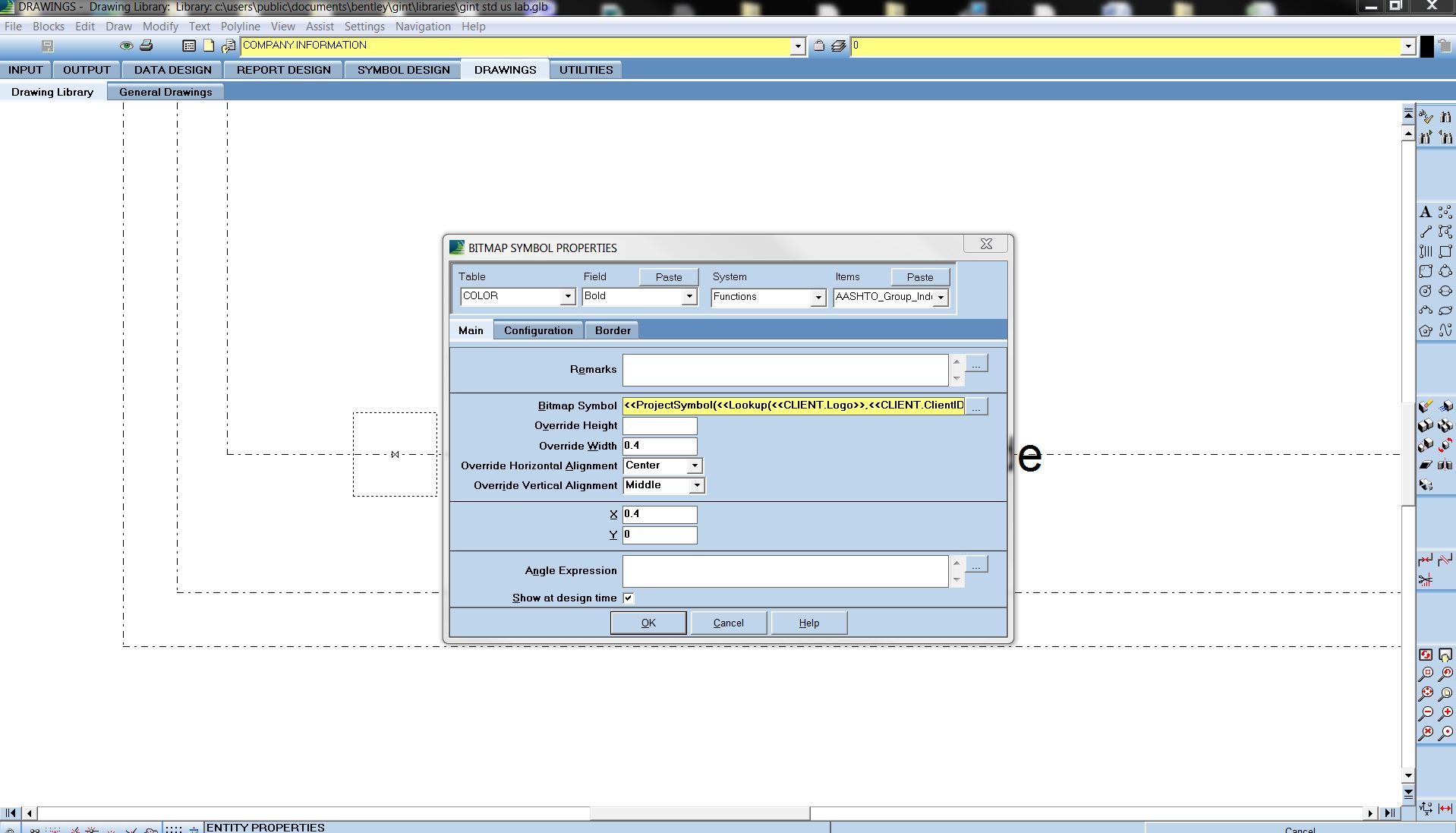Click the new blank page icon
1456x833 pixels.
click(x=208, y=46)
